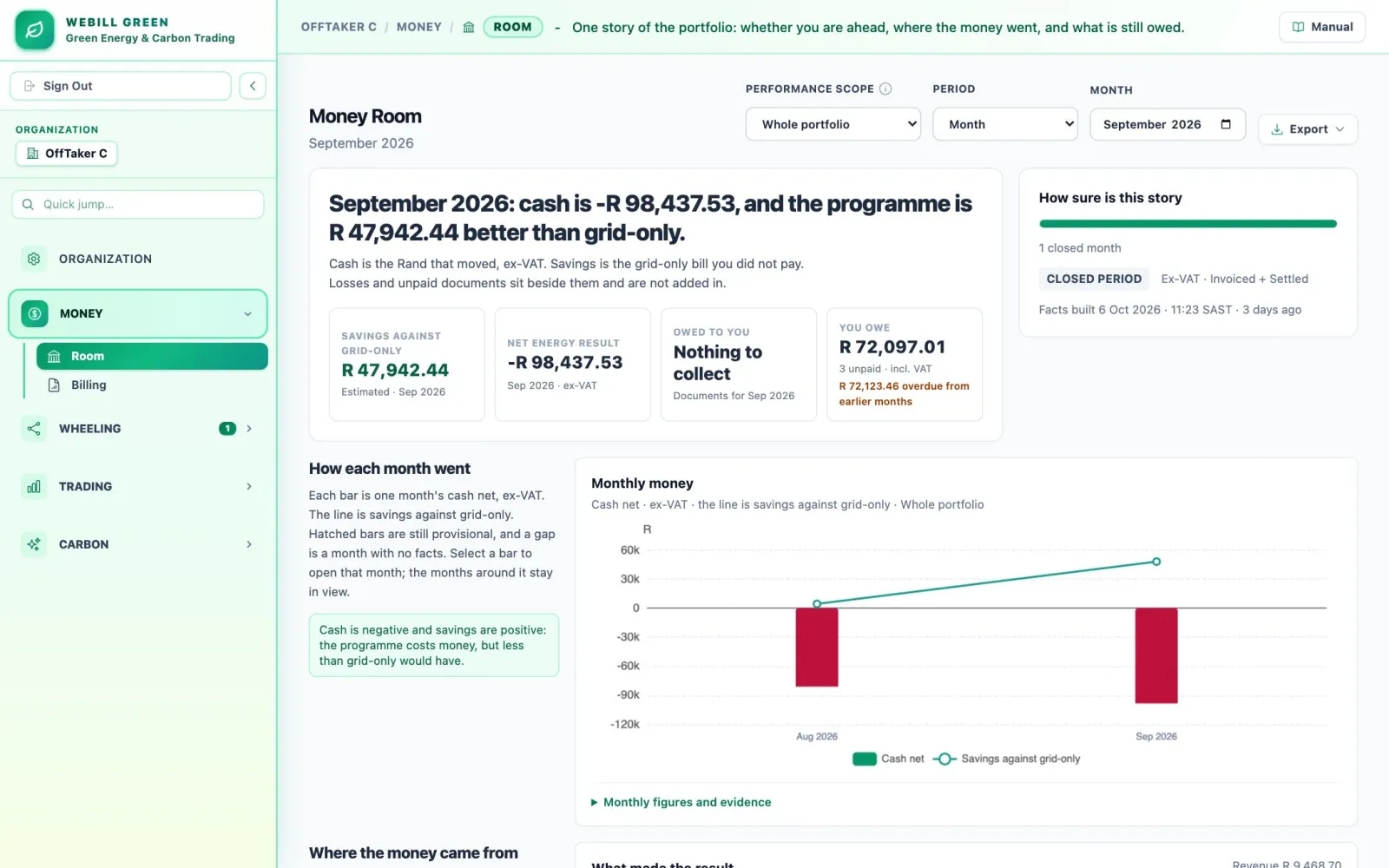Screen dimensions: 1389x868
Task: Click the Carbon sparkle icon
Action: tap(34, 544)
